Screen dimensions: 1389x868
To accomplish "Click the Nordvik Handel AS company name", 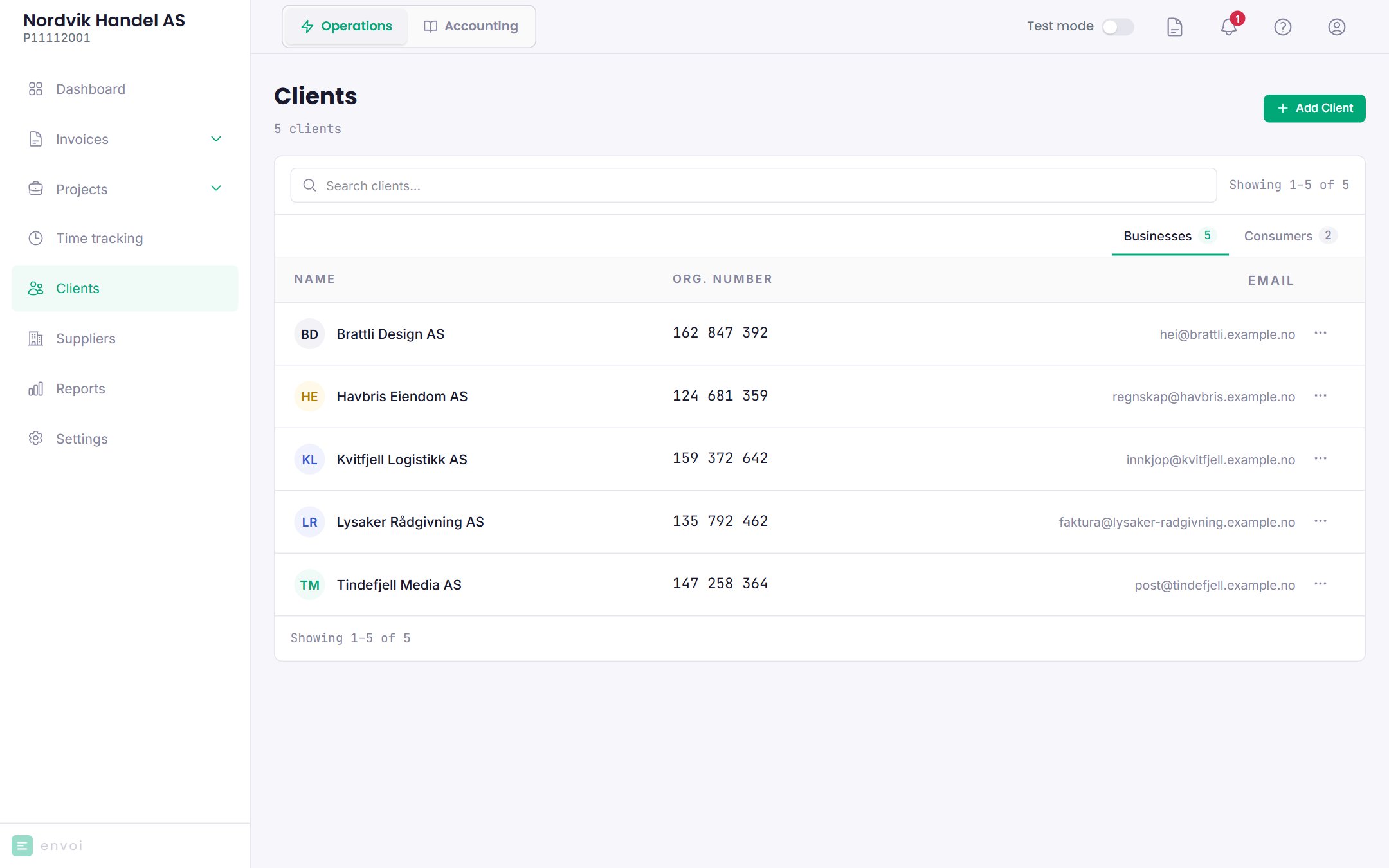I will [x=104, y=20].
